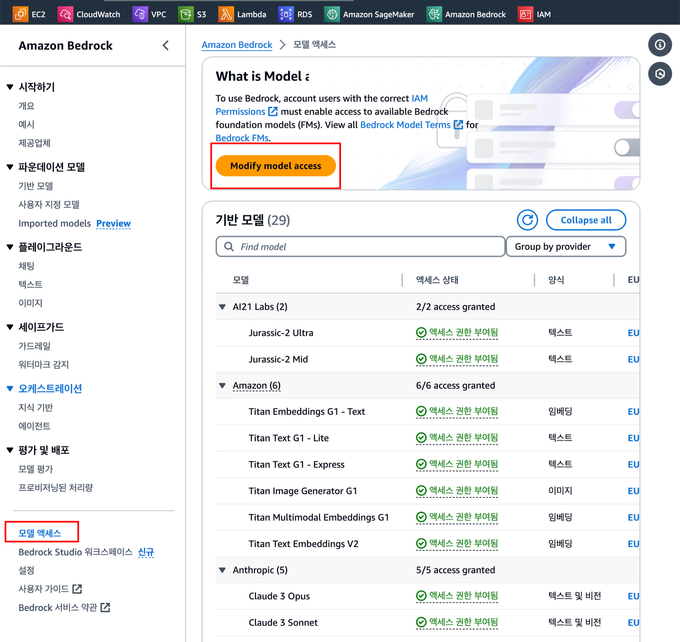
Task: Open Bedrock Studio 워크스페이스 in the sidebar
Action: (x=75, y=552)
